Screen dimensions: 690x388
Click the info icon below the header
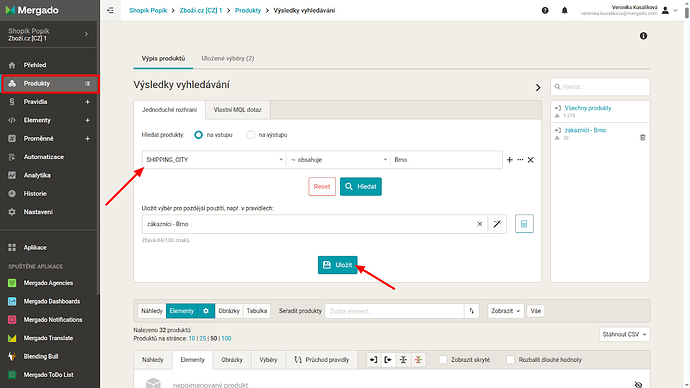tap(643, 36)
